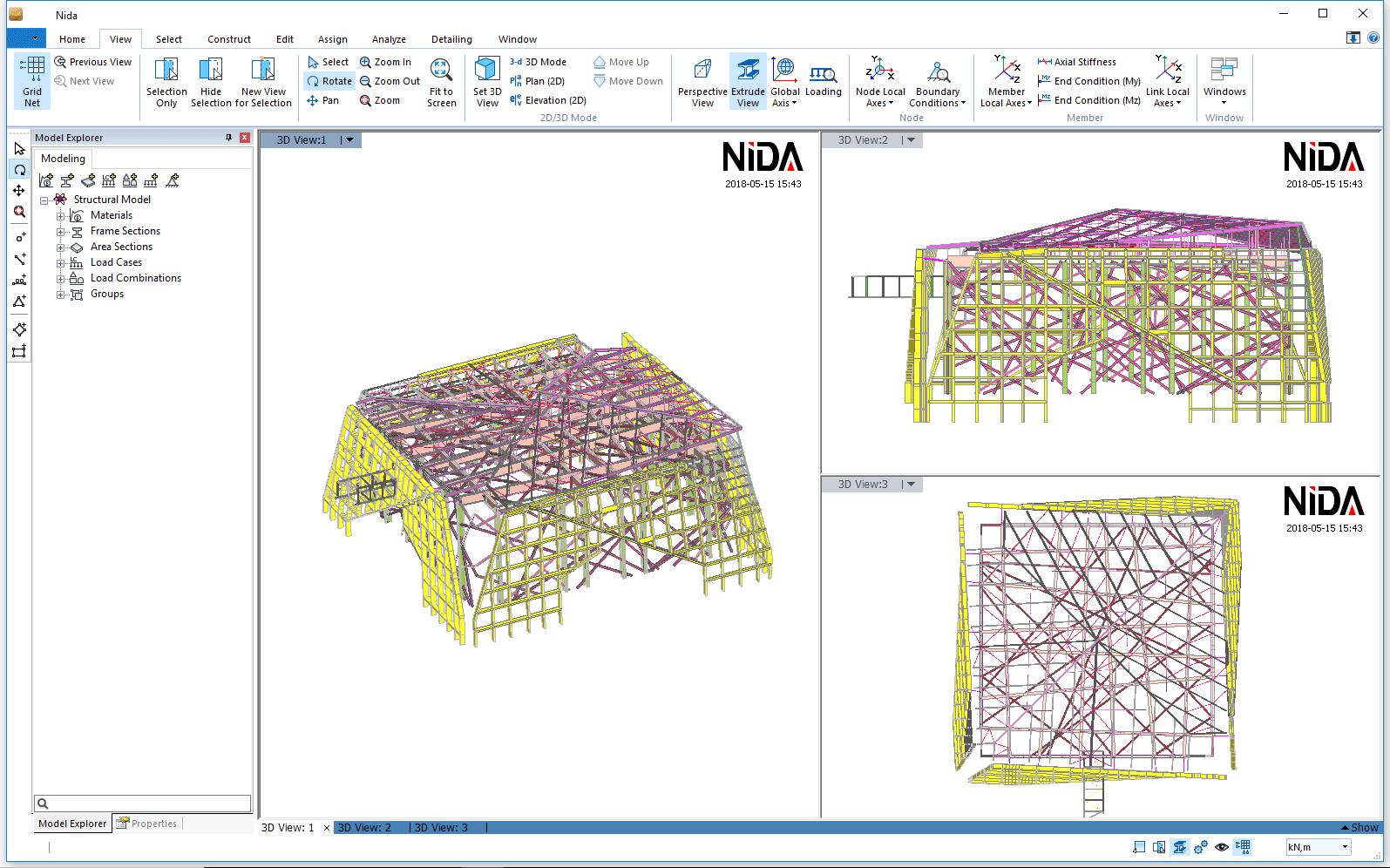Click the add material icon in Model Explorer
Viewport: 1390px width, 868px height.
coord(46,180)
